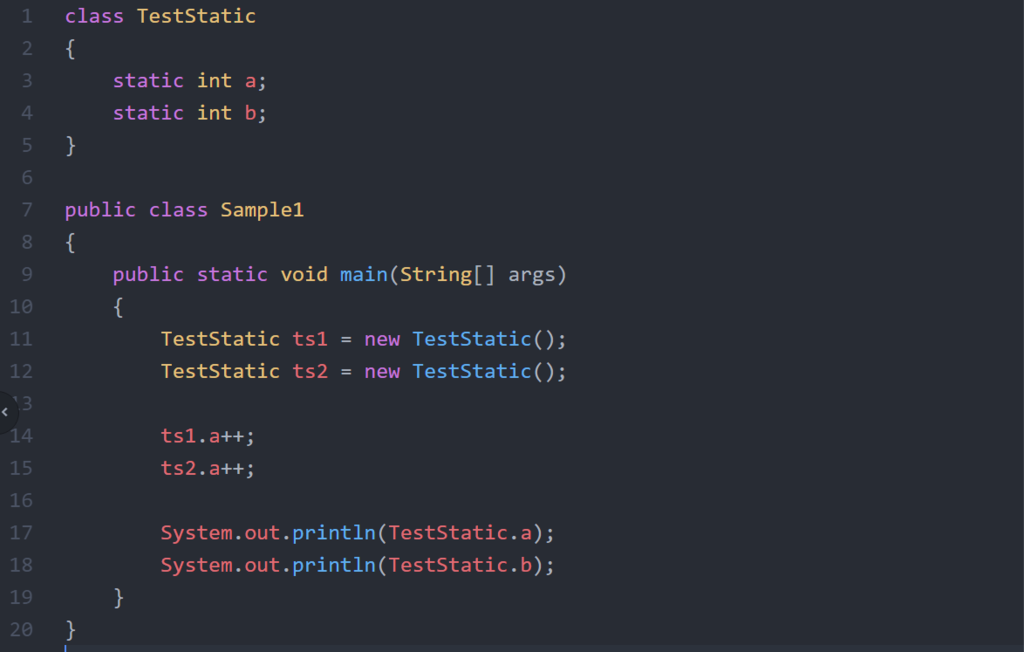Place cursor on TestStatic class name
This screenshot has width=1024, height=652.
click(196, 16)
